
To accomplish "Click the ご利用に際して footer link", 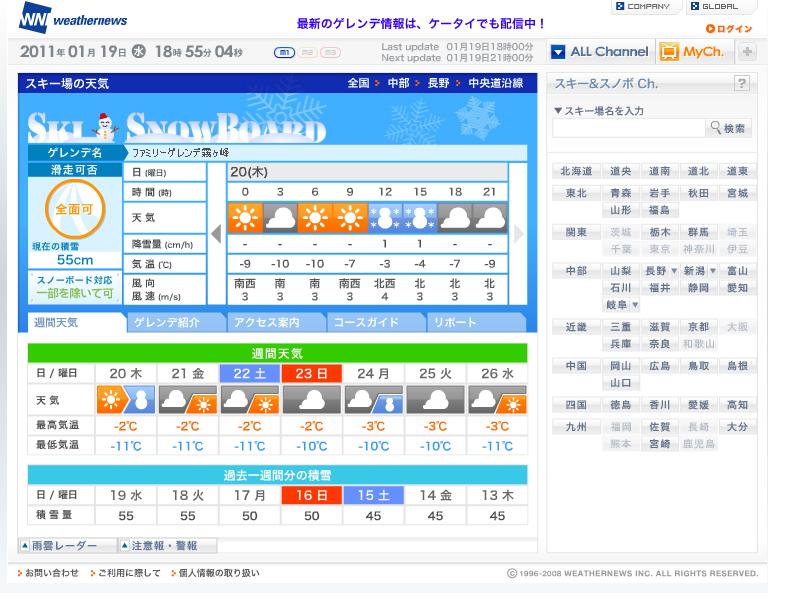I will [x=129, y=573].
